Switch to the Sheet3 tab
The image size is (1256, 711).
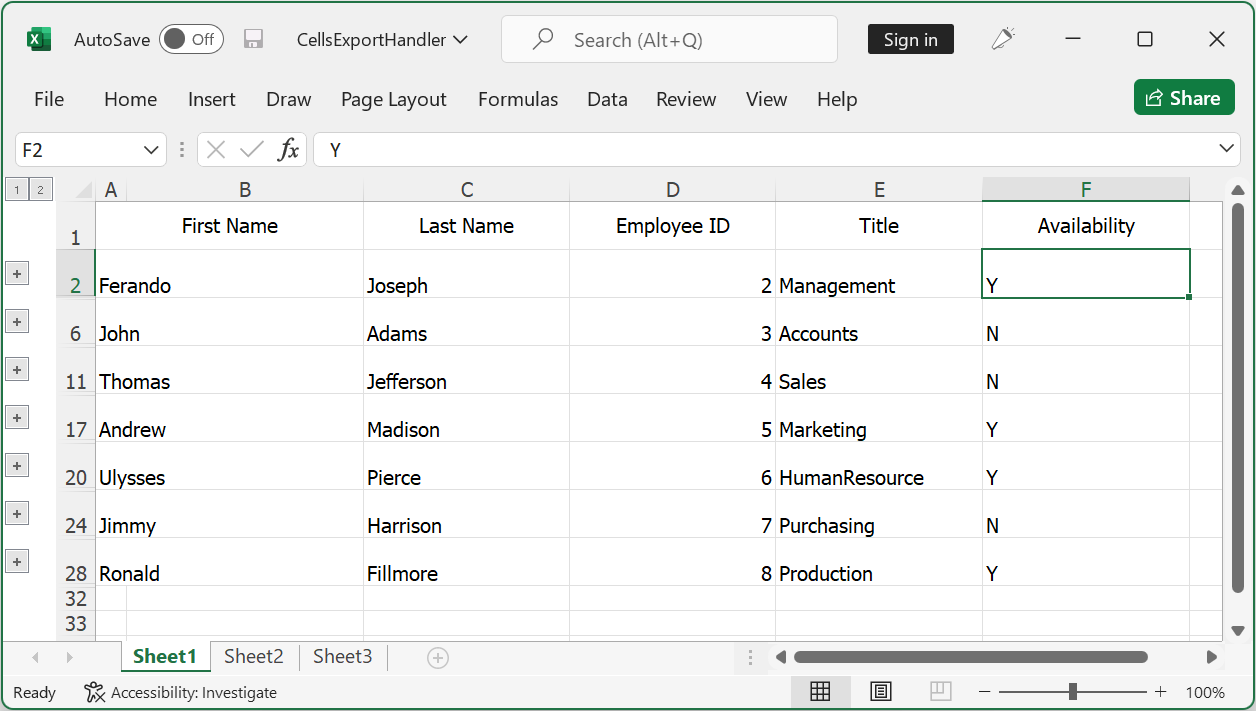[343, 656]
